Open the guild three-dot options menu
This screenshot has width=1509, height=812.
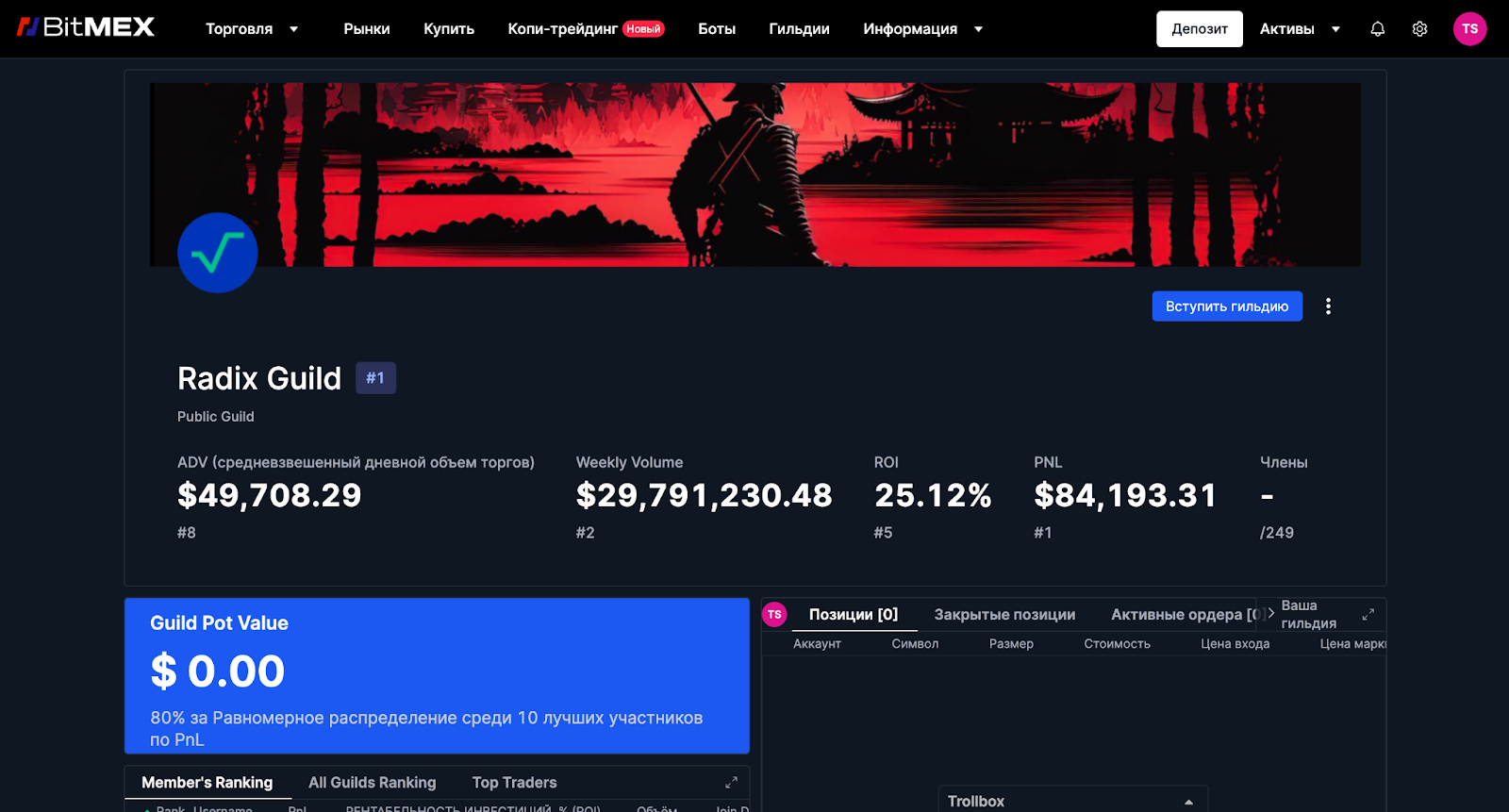coord(1328,307)
